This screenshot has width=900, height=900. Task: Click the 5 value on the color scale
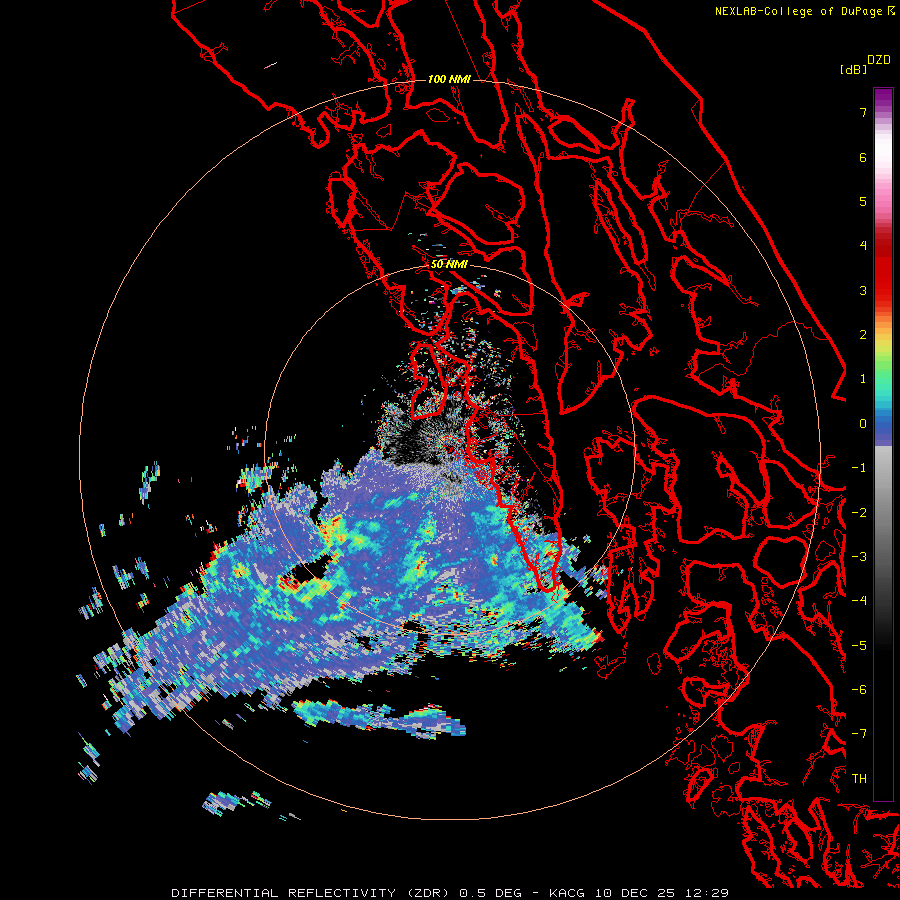(863, 201)
